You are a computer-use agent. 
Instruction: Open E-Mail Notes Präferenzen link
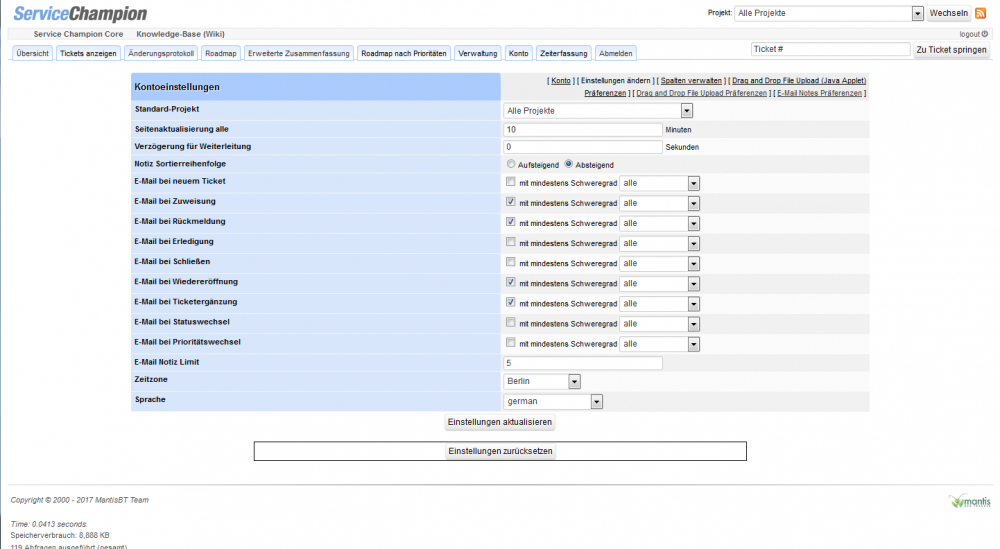(819, 93)
